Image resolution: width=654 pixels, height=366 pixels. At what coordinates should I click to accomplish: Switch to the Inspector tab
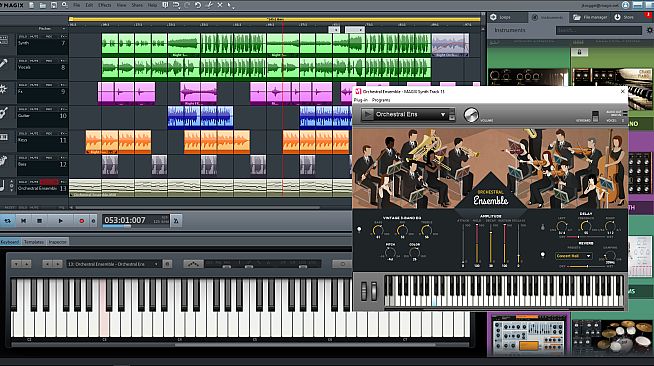click(x=58, y=242)
